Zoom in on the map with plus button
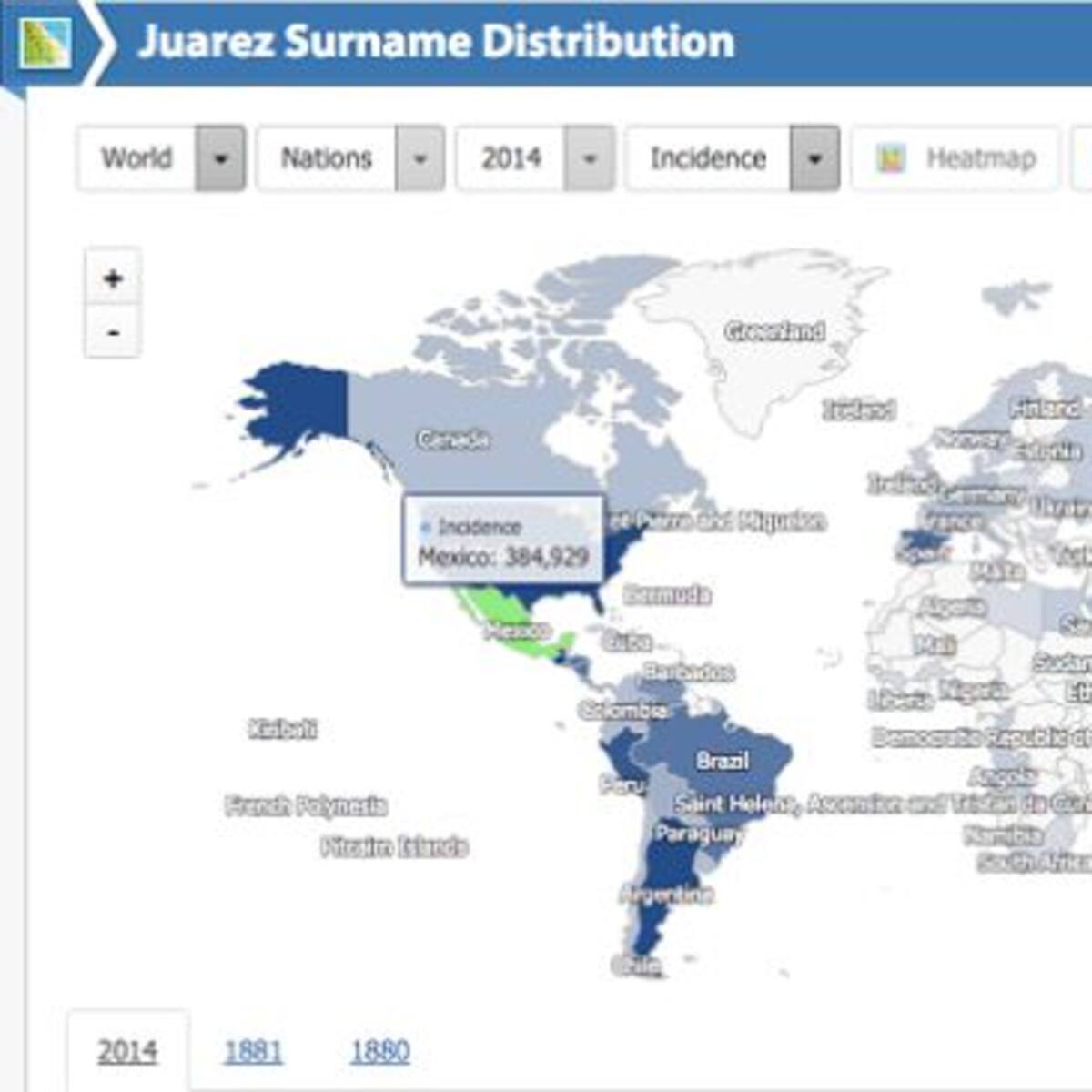 coord(113,278)
